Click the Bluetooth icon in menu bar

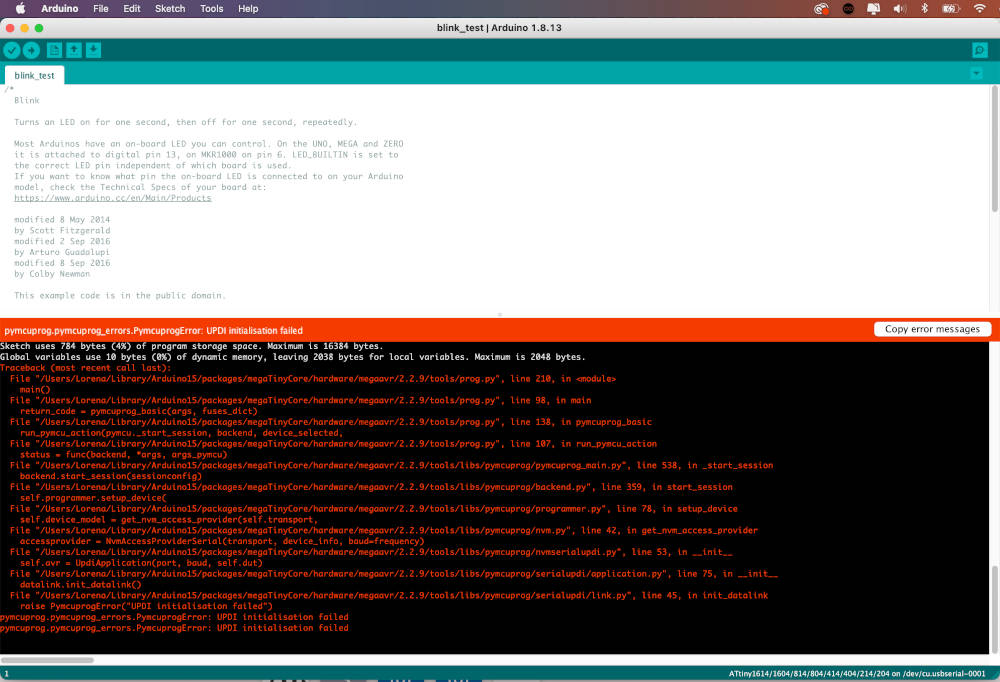[x=924, y=8]
